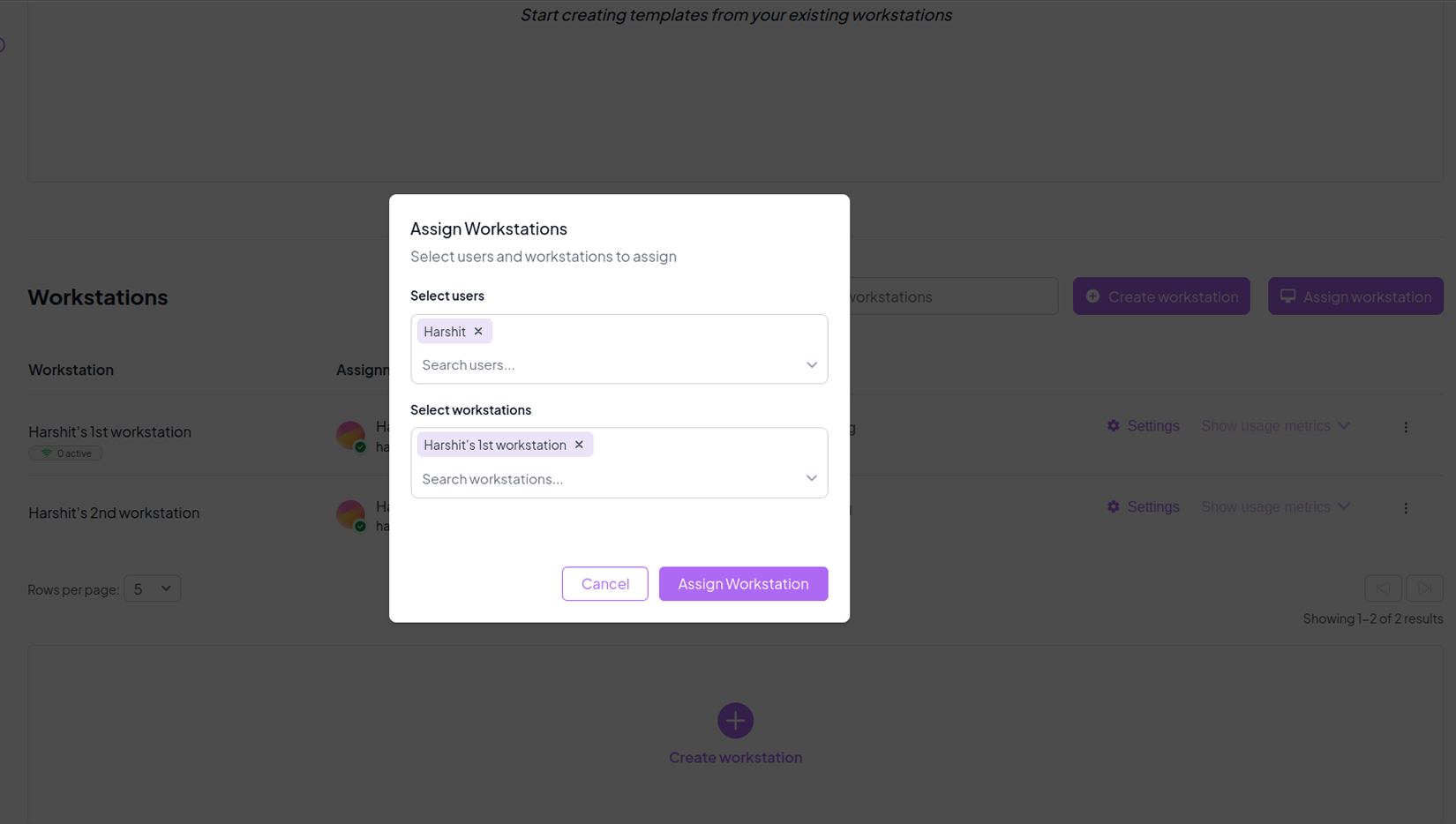Screen dimensions: 1456x824
Task: Click the Cancel button in dialog
Action: click(x=604, y=584)
